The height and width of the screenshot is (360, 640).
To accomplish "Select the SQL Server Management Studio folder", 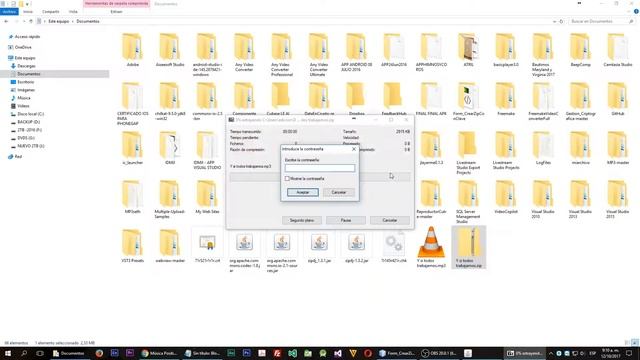I will (468, 202).
